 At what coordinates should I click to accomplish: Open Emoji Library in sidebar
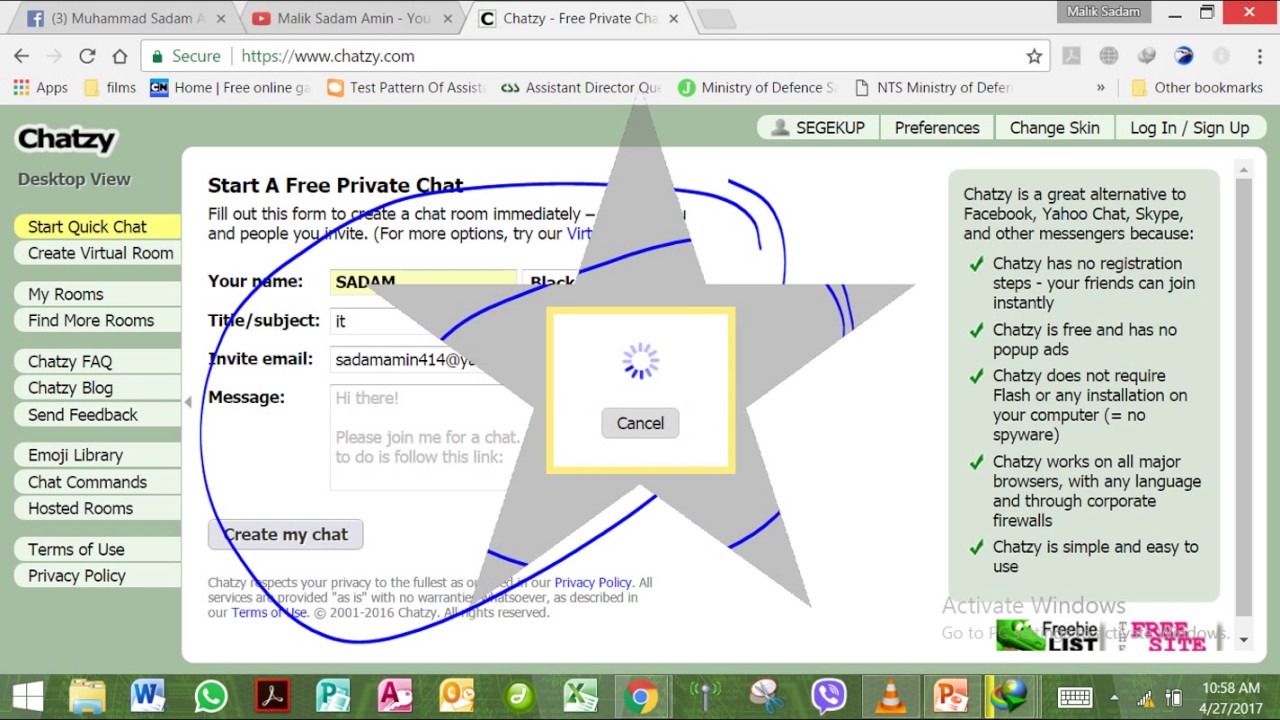97,455
